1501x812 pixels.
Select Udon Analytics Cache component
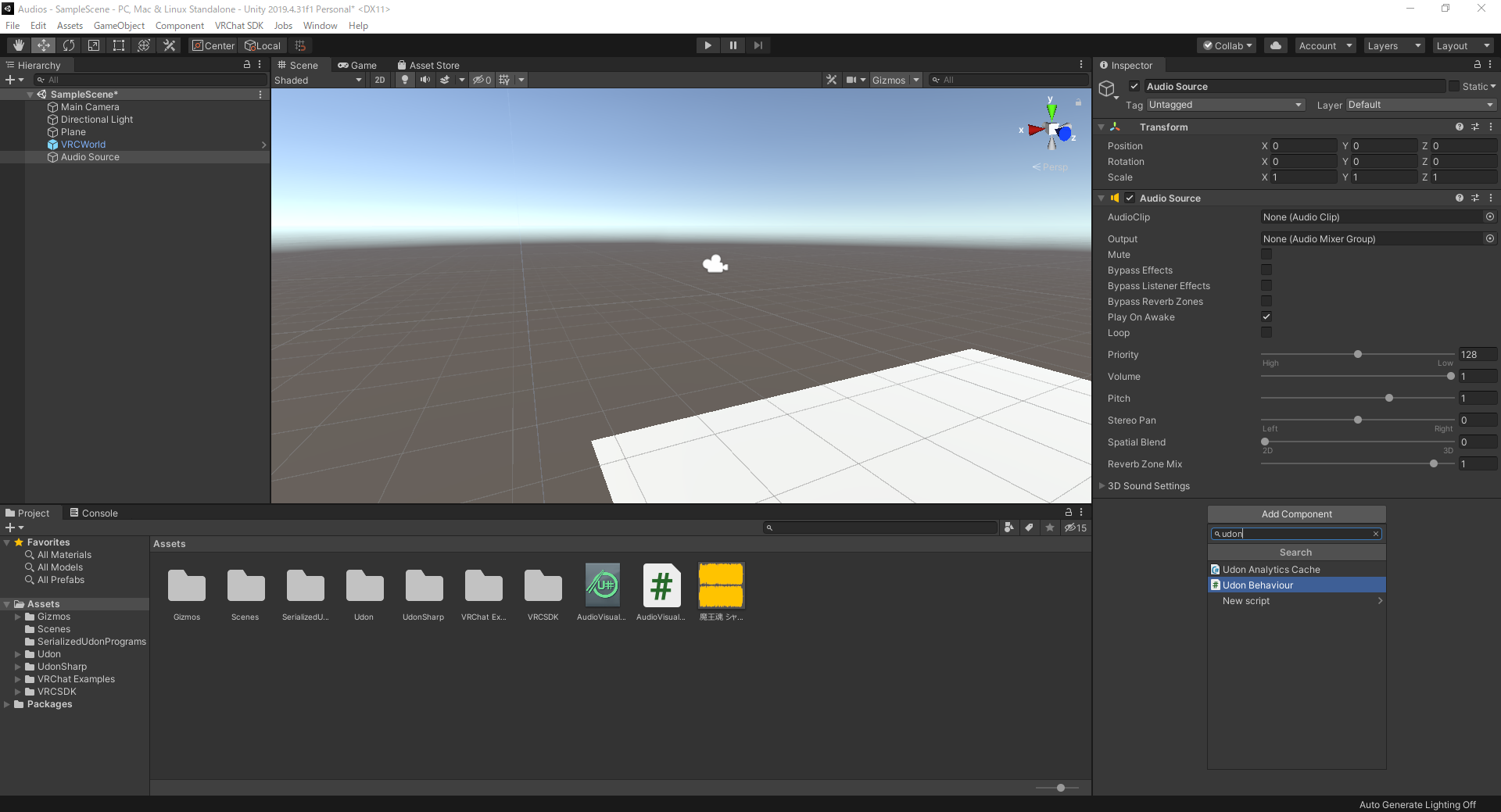[1296, 570]
